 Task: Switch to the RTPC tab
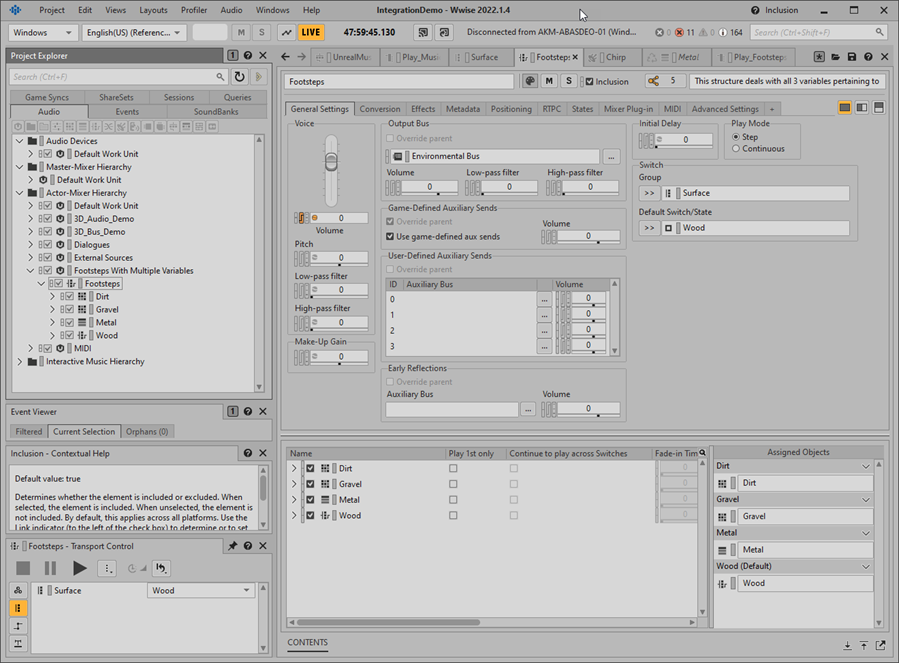pos(552,109)
